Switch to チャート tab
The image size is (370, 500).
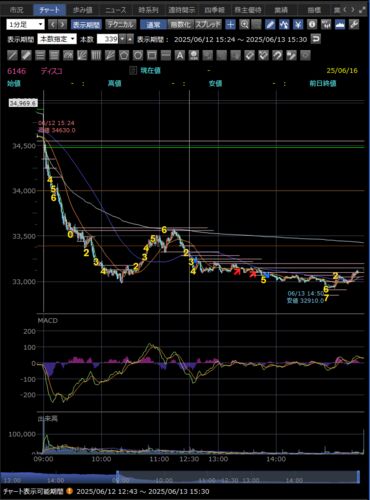tap(49, 10)
